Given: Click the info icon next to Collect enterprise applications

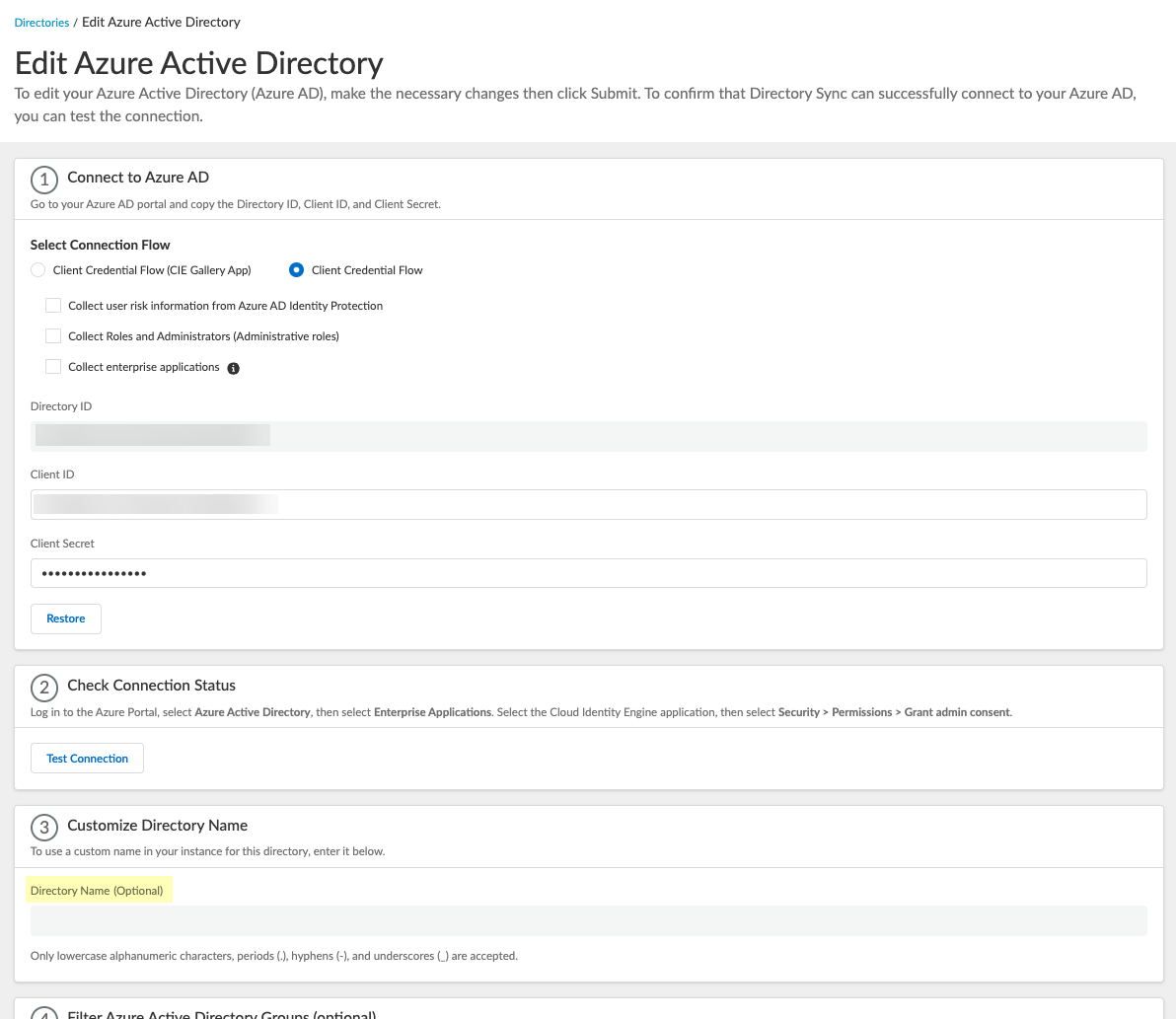Looking at the screenshot, I should [233, 367].
